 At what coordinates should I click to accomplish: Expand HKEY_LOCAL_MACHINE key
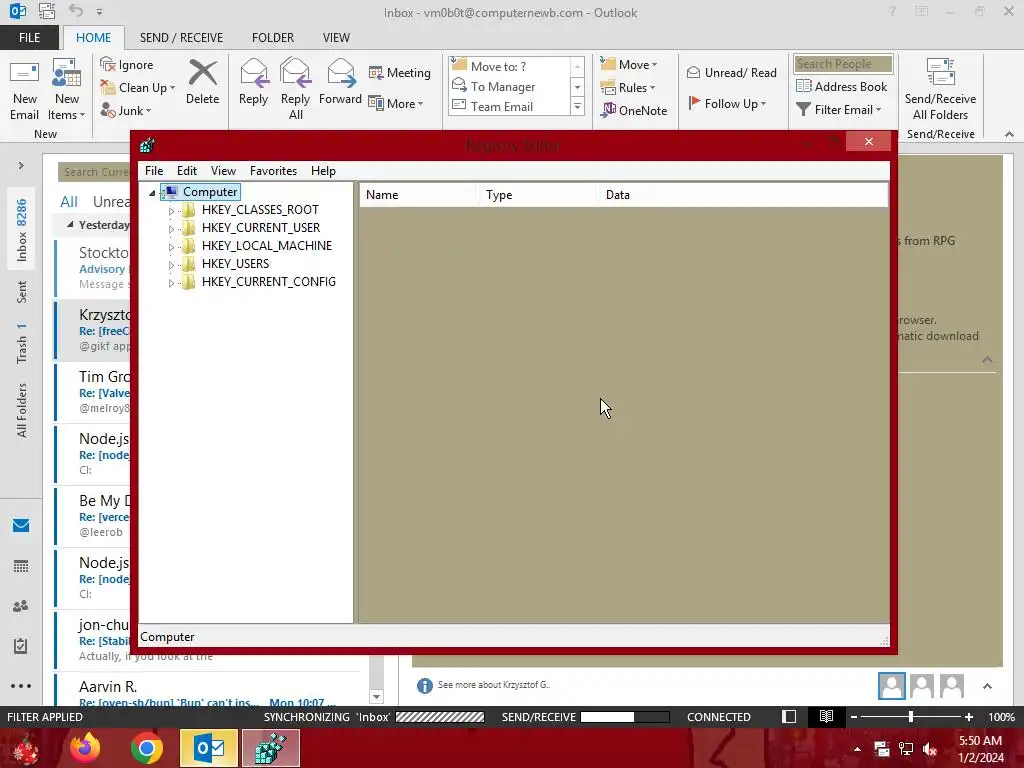(x=171, y=247)
